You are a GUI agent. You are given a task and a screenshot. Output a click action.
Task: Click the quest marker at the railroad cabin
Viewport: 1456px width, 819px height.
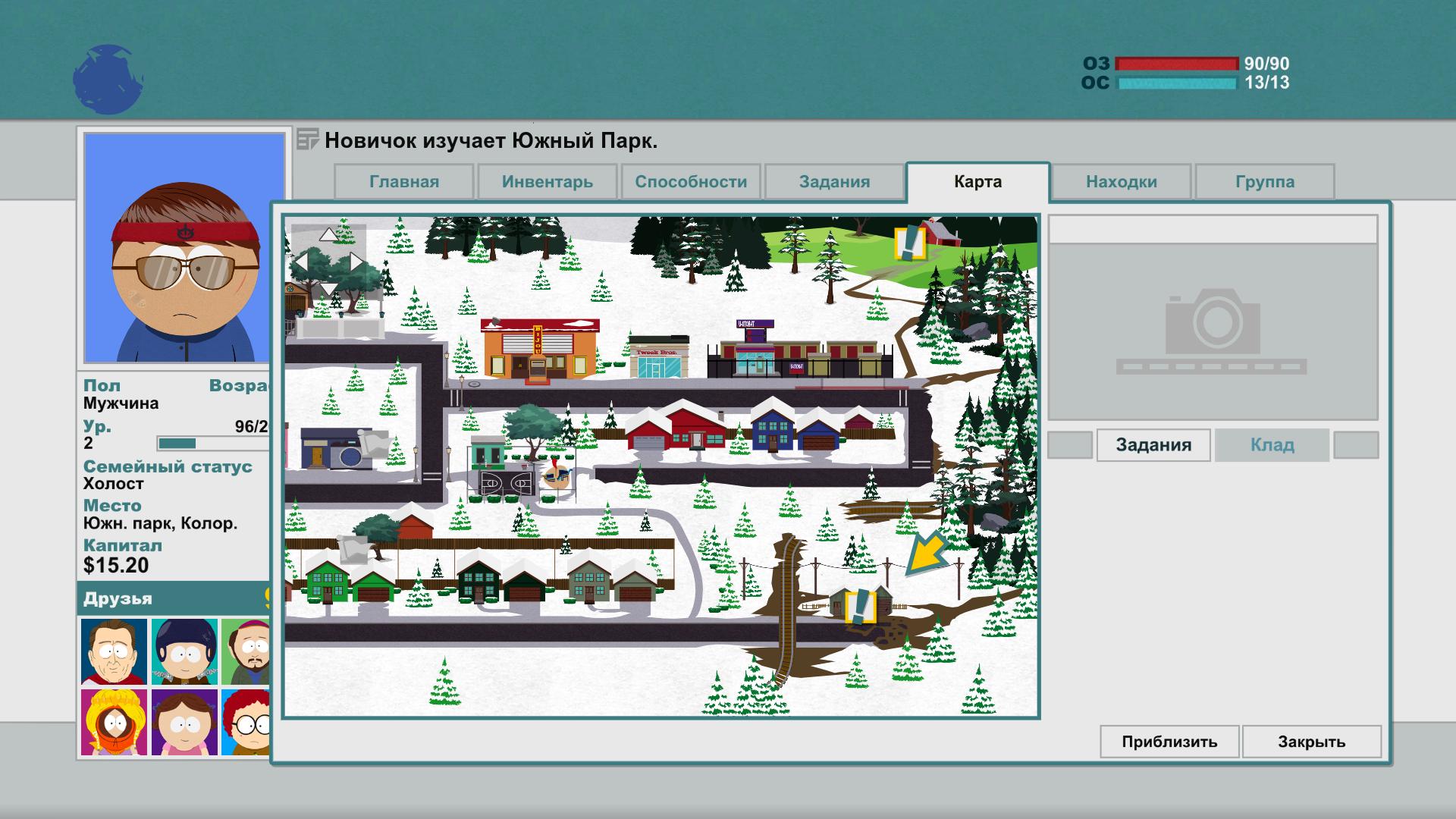click(x=860, y=607)
